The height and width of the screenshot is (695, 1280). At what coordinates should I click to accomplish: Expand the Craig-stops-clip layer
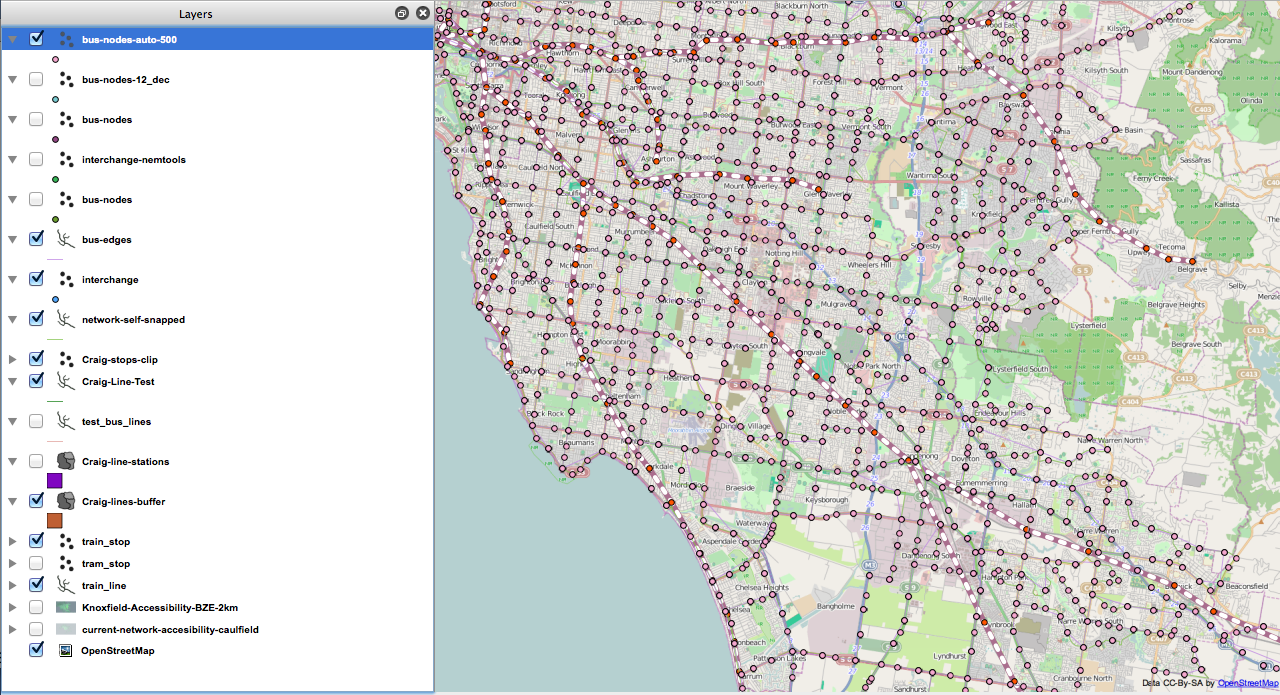13,359
